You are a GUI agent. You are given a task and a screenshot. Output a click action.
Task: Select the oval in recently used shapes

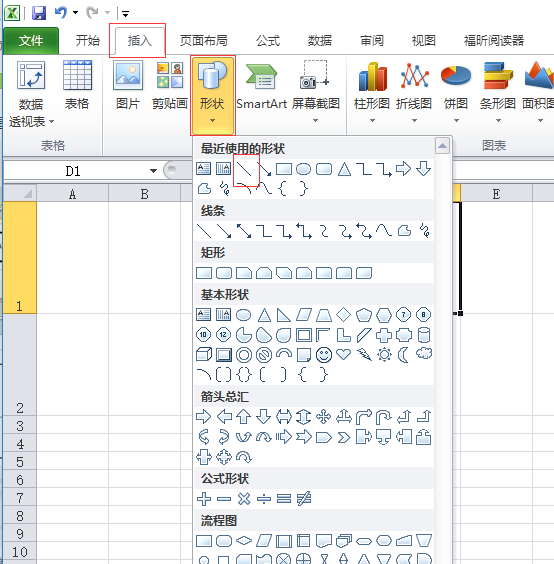click(x=303, y=169)
